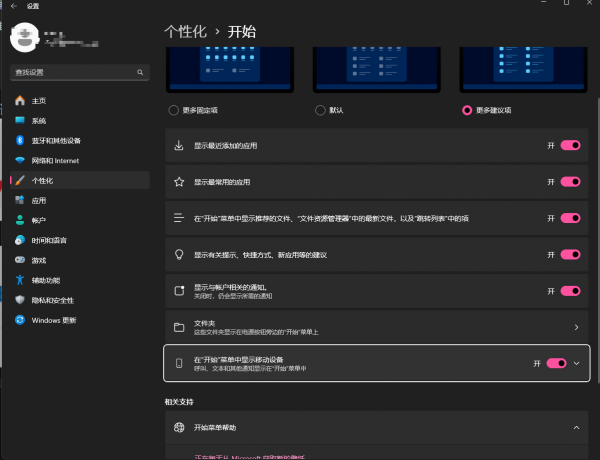
Task: Click the 设置 window title text
Action: [x=33, y=6]
